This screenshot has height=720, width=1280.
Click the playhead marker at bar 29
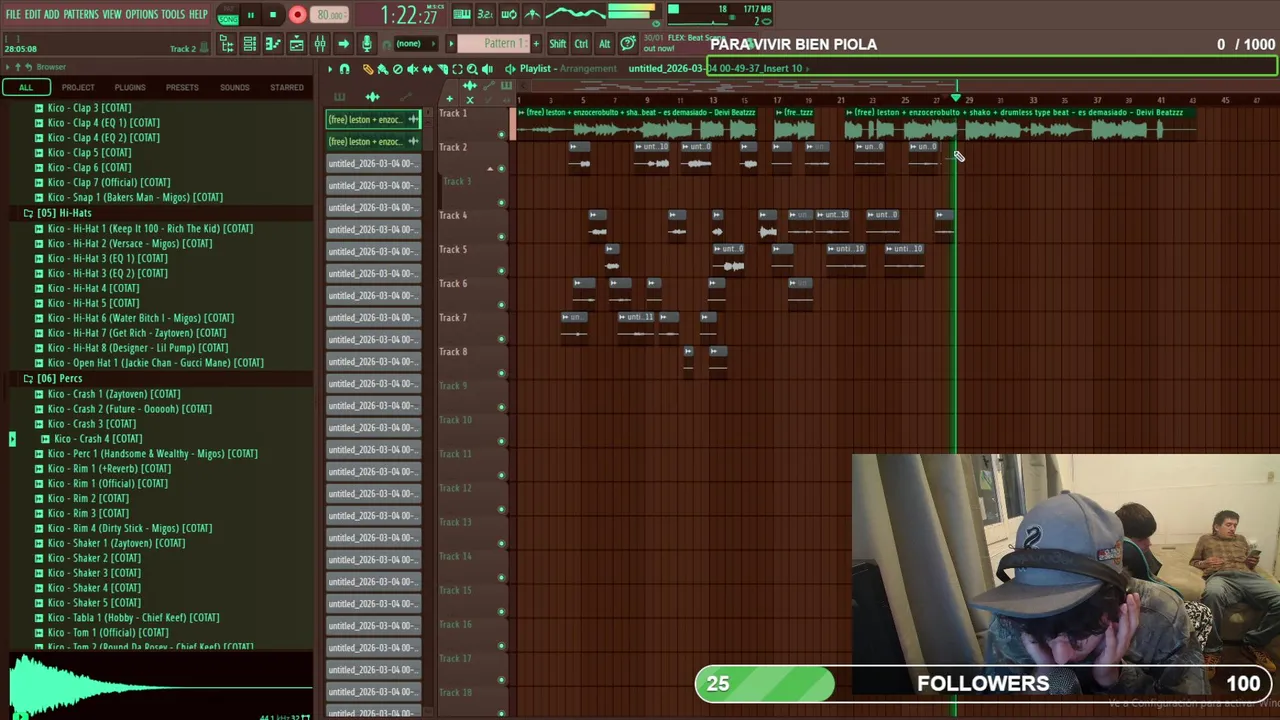tap(956, 99)
